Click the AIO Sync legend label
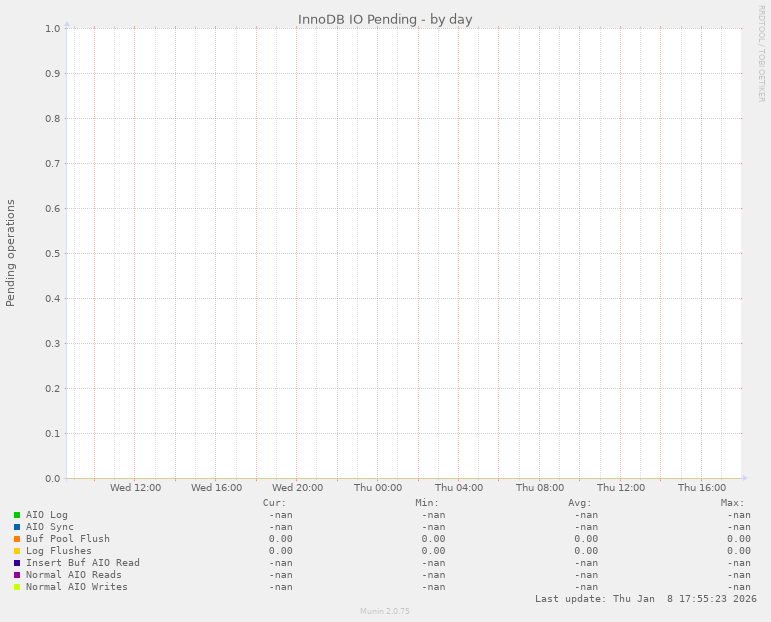Image resolution: width=771 pixels, height=622 pixels. [50, 527]
